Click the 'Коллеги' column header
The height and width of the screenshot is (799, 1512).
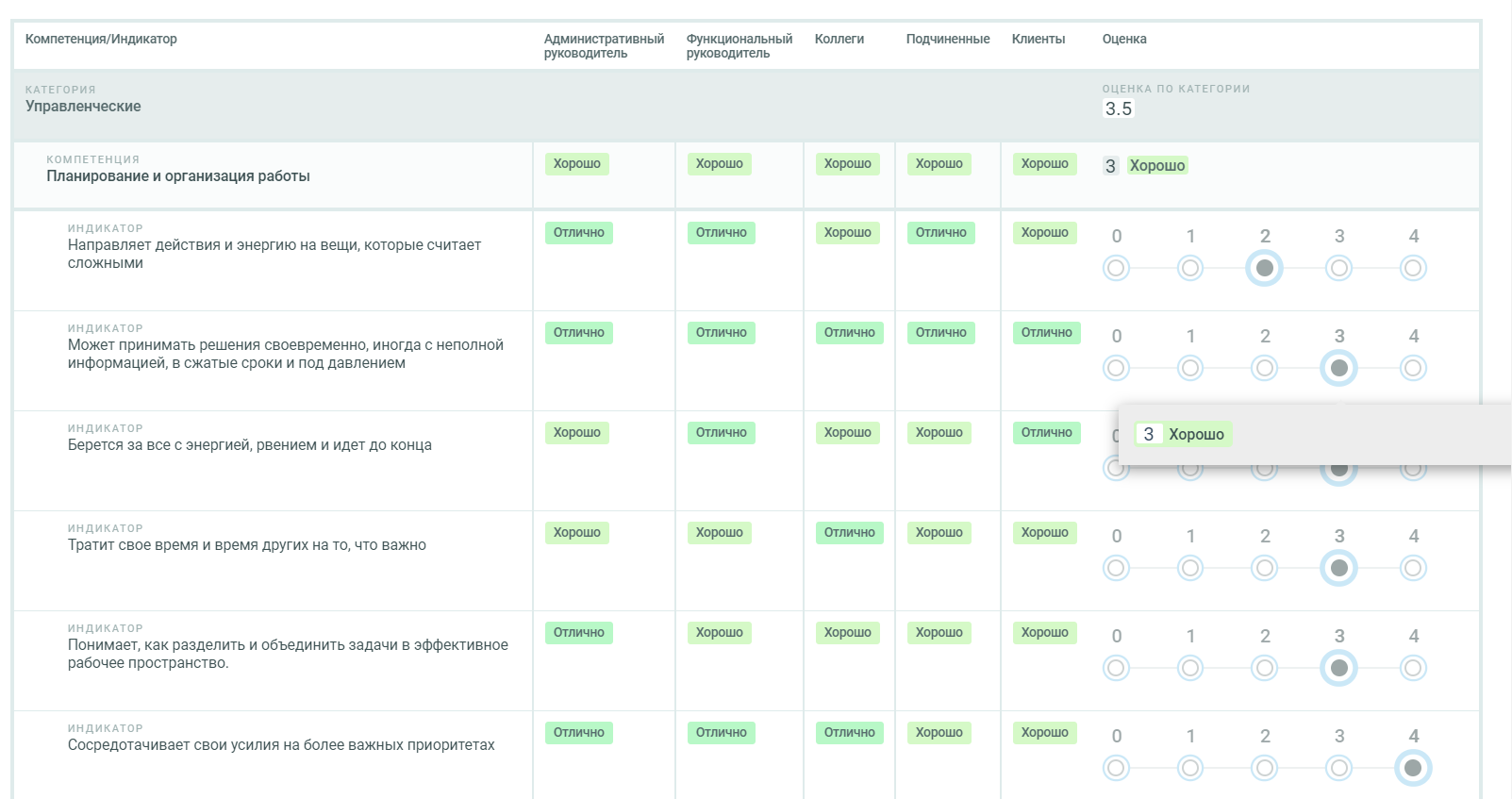(x=839, y=39)
